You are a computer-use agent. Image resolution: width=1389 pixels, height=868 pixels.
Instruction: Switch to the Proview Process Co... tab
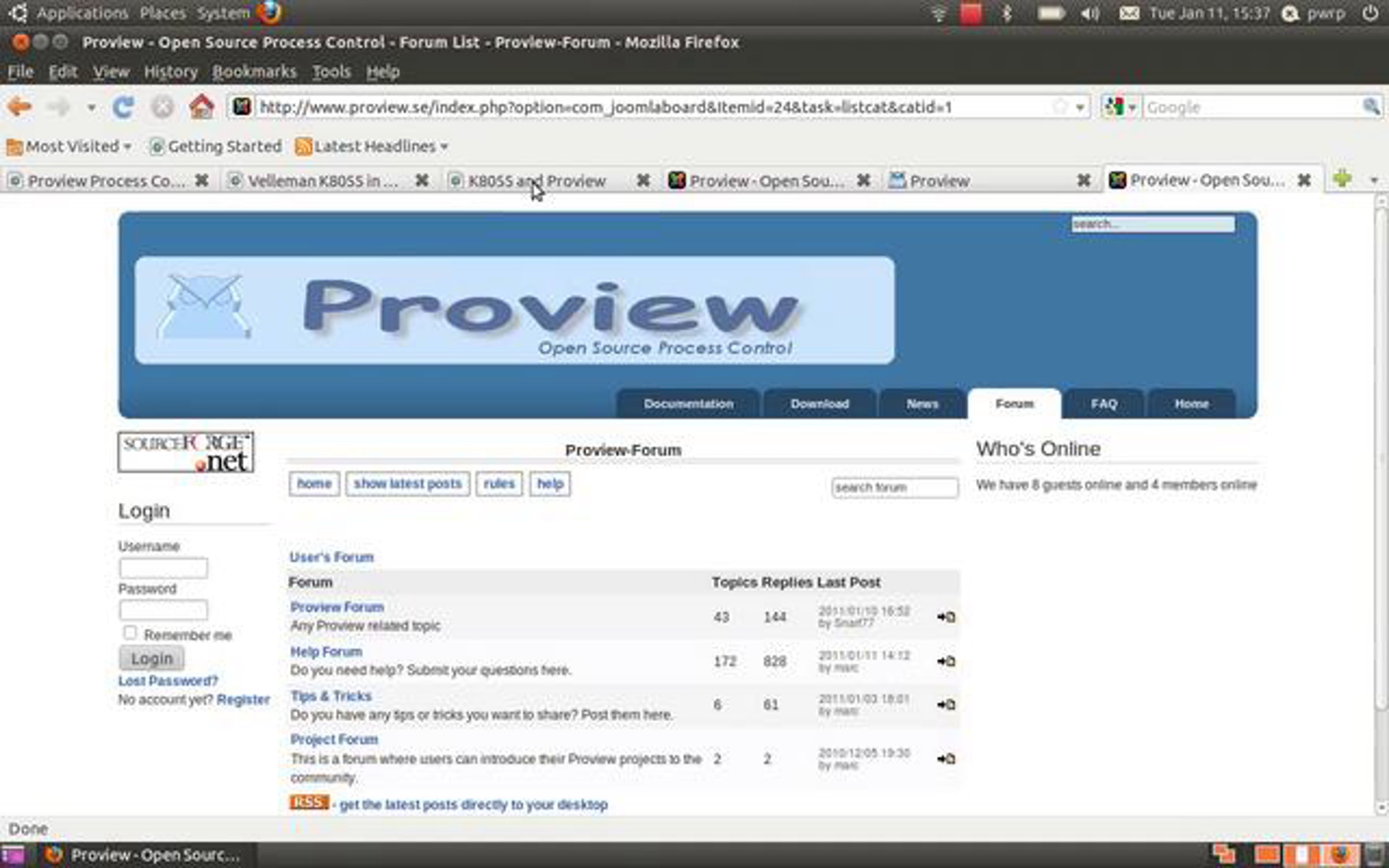(x=108, y=181)
